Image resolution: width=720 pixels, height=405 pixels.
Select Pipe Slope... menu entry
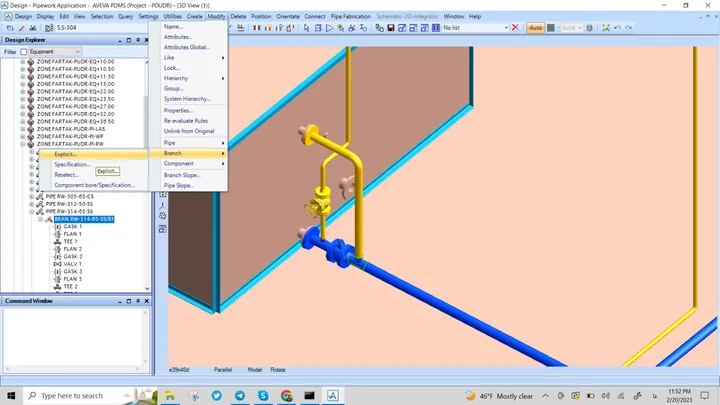pos(179,186)
